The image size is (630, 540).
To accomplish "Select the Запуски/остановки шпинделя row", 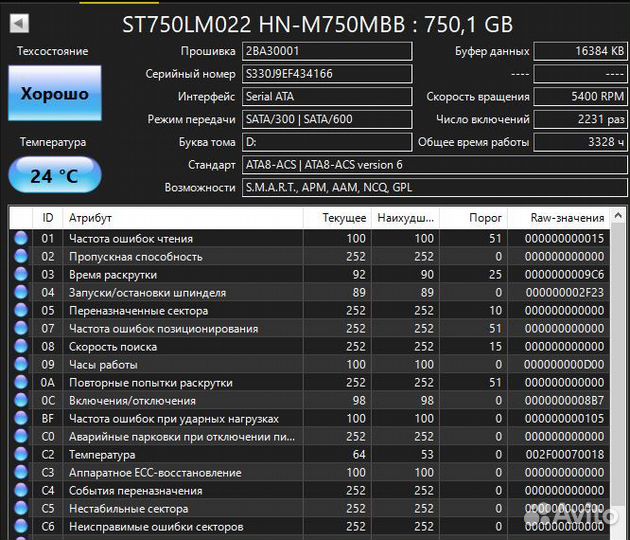I will tap(309, 292).
